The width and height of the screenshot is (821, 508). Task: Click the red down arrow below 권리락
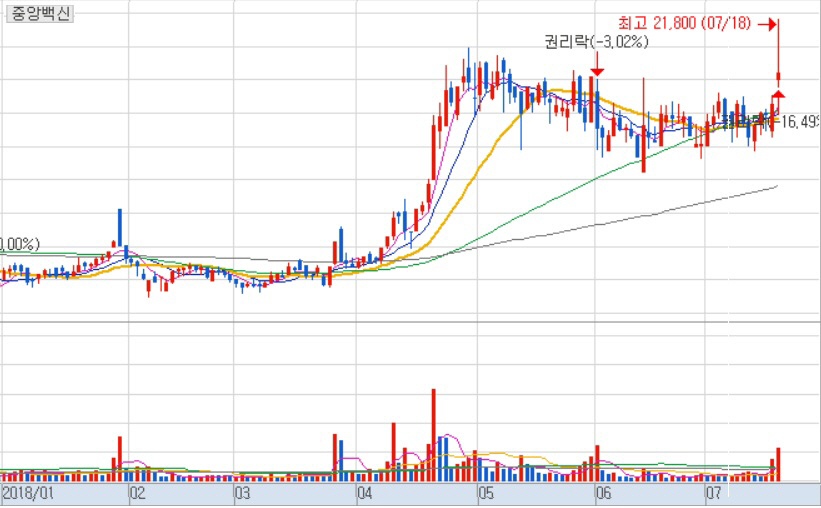coord(597,70)
